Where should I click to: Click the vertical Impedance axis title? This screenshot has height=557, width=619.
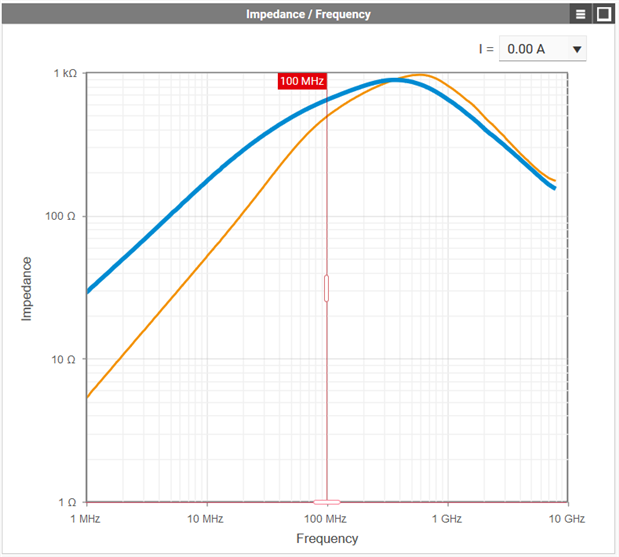[x=26, y=289]
